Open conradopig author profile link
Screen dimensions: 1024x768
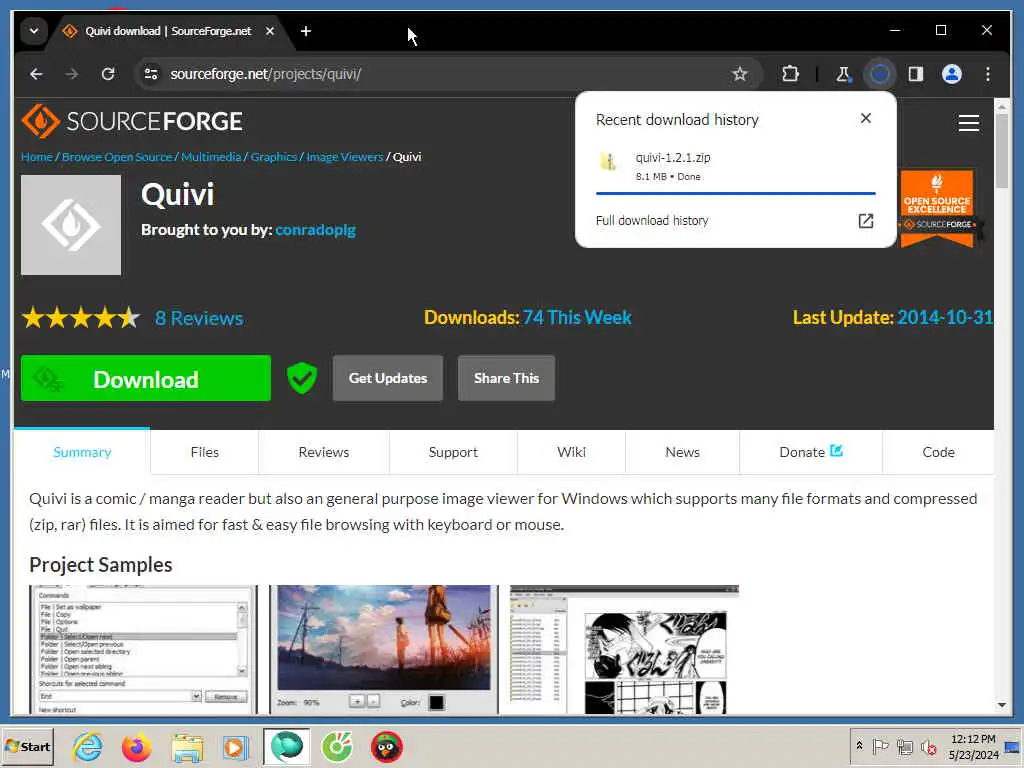(x=315, y=230)
